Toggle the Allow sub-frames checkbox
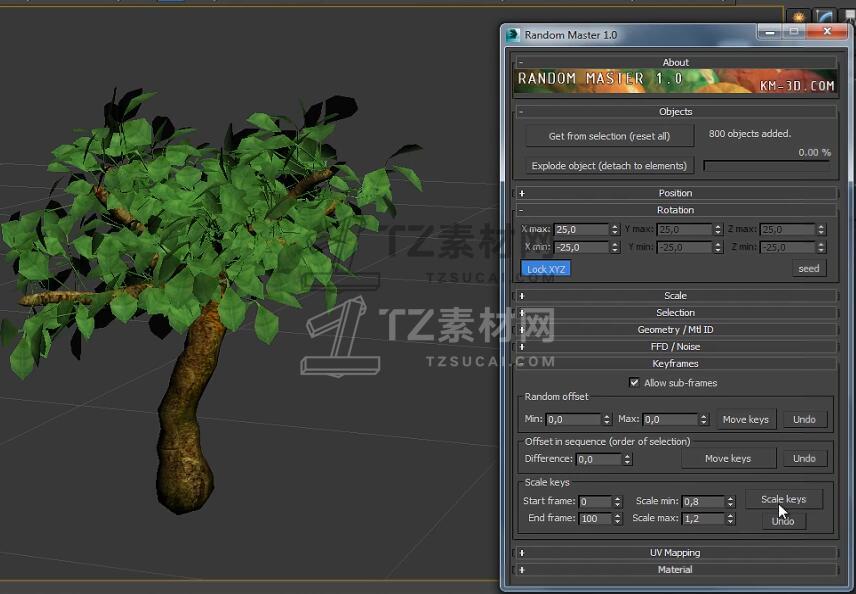 [634, 383]
